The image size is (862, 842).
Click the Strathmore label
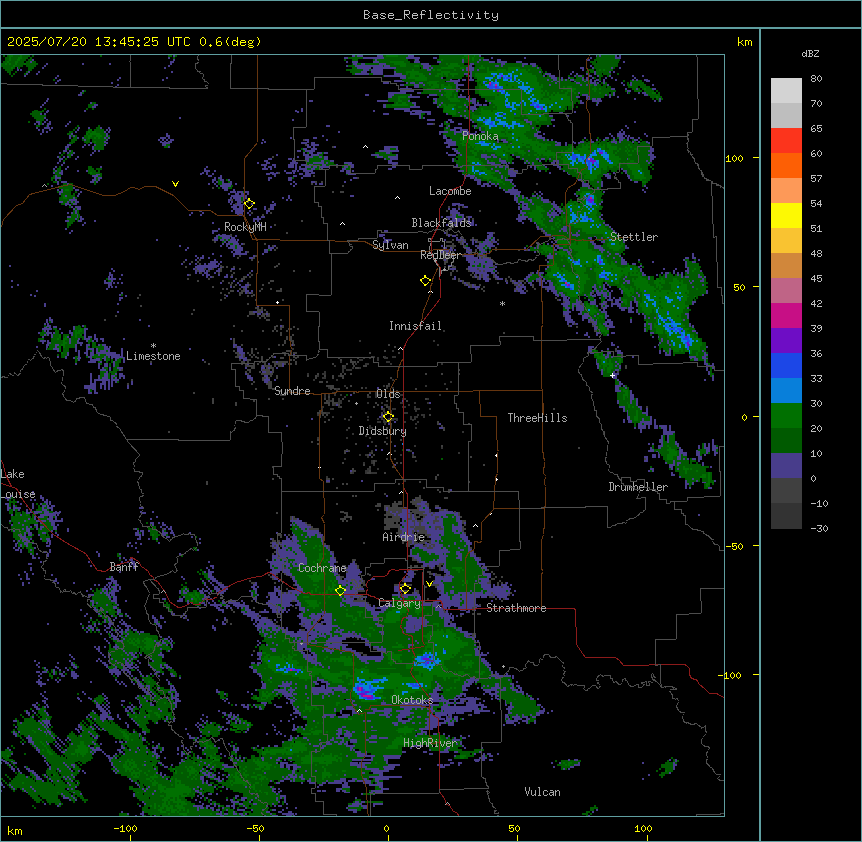[516, 608]
